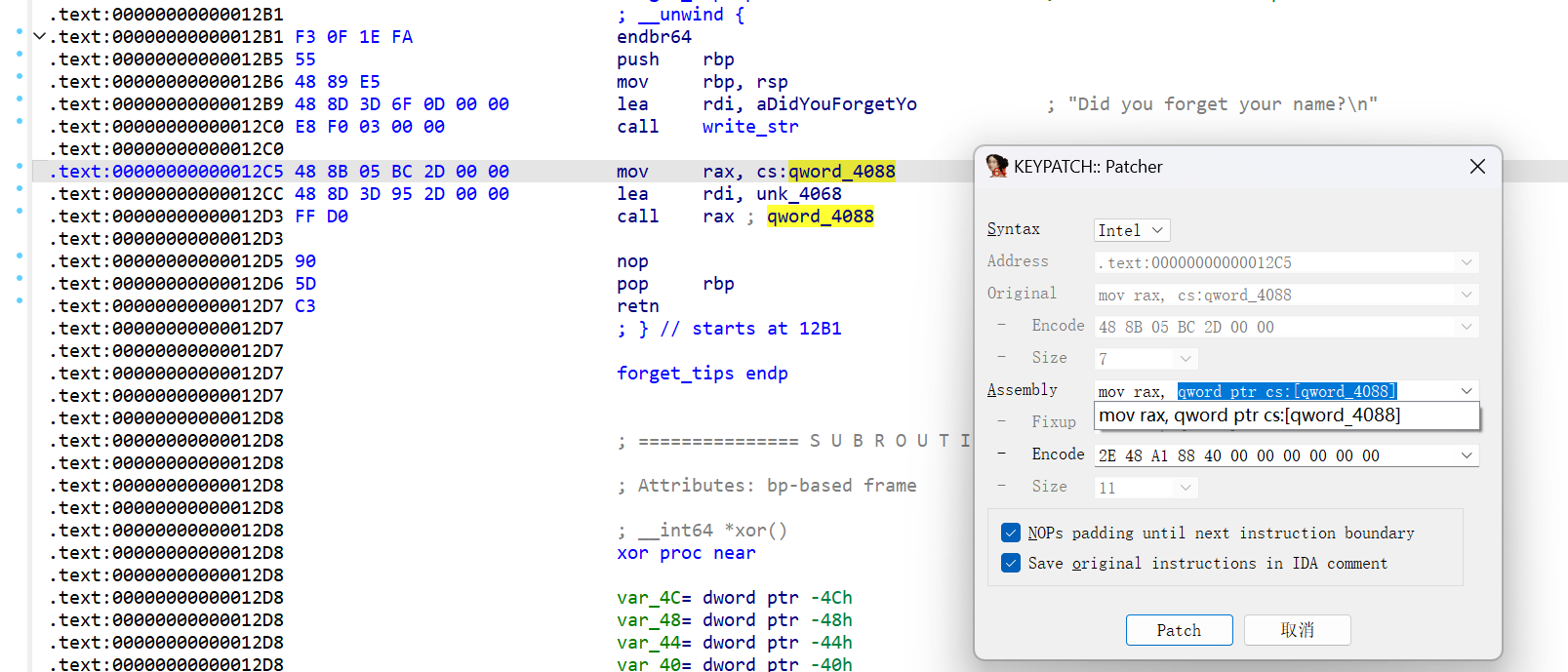
Task: Collapse the function chevron at address 12B1
Action: click(x=40, y=37)
